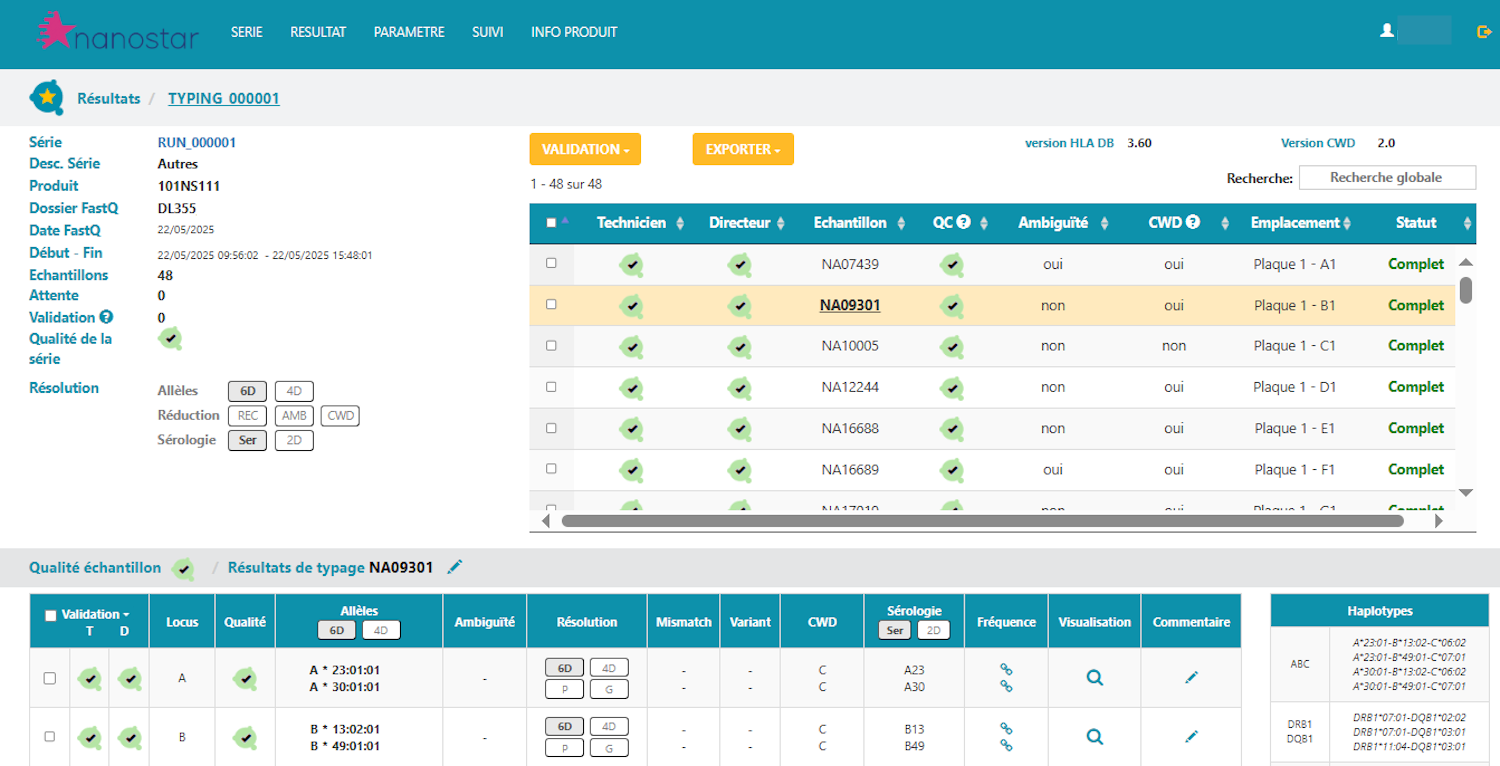The height and width of the screenshot is (766, 1500).
Task: Click locus A D validation check icon
Action: point(129,678)
